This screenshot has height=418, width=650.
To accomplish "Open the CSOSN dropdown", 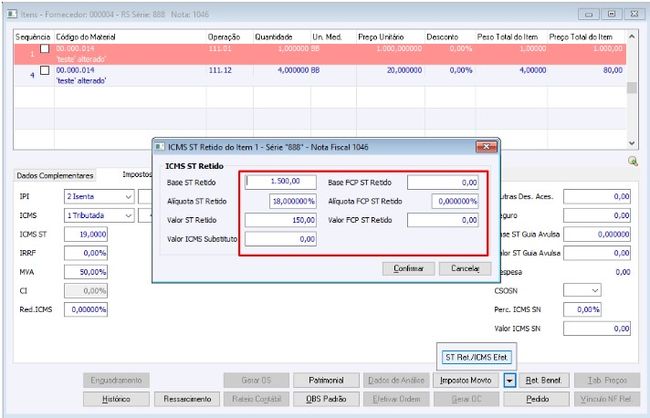I will (x=595, y=290).
